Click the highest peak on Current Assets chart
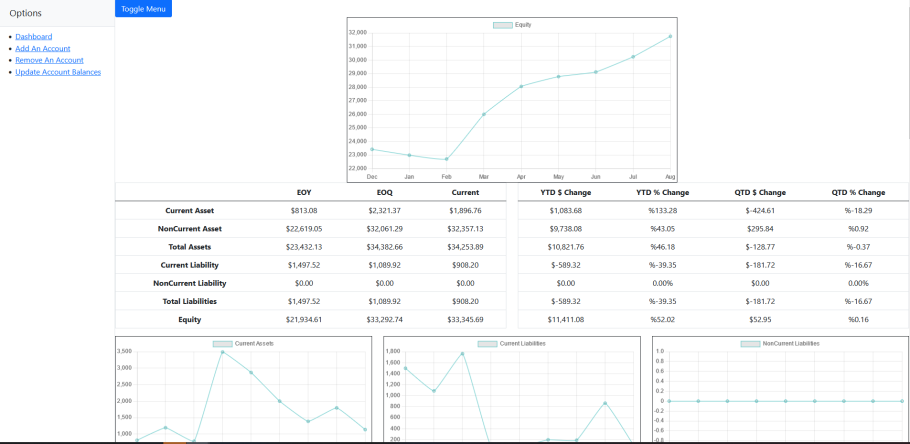Image resolution: width=910 pixels, height=444 pixels. pos(222,352)
